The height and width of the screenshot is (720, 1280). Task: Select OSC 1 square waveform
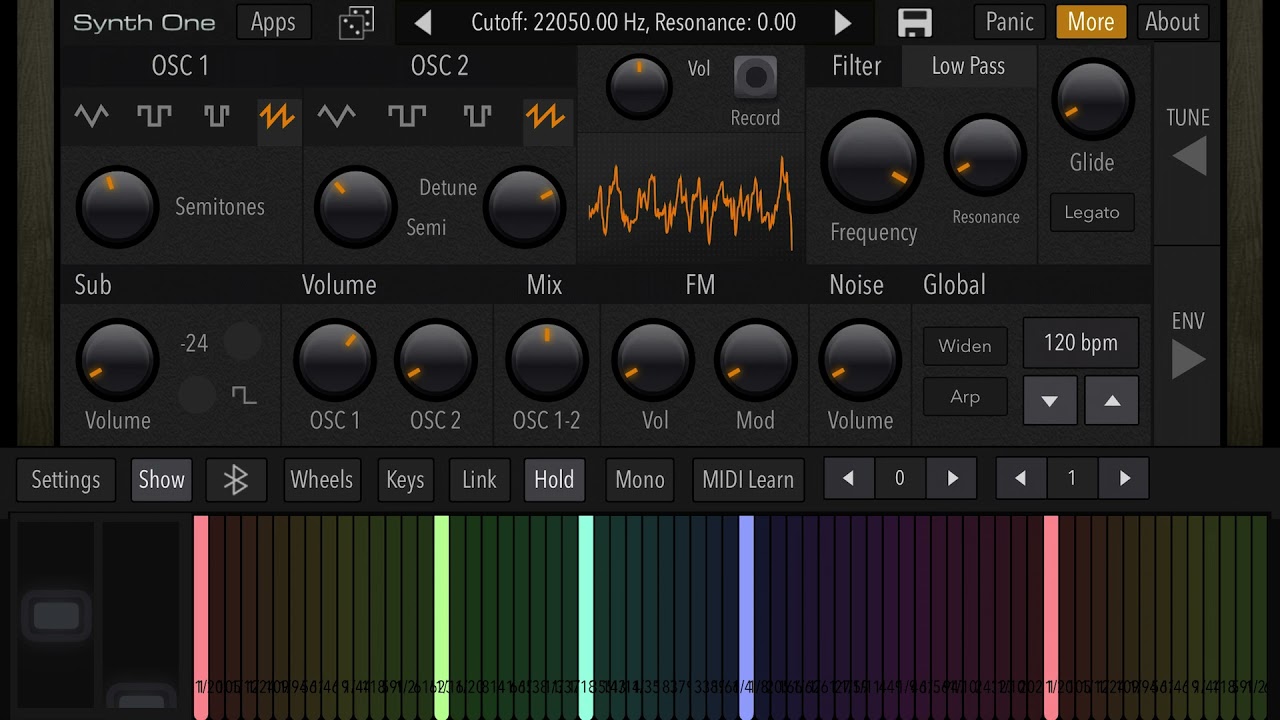point(154,117)
